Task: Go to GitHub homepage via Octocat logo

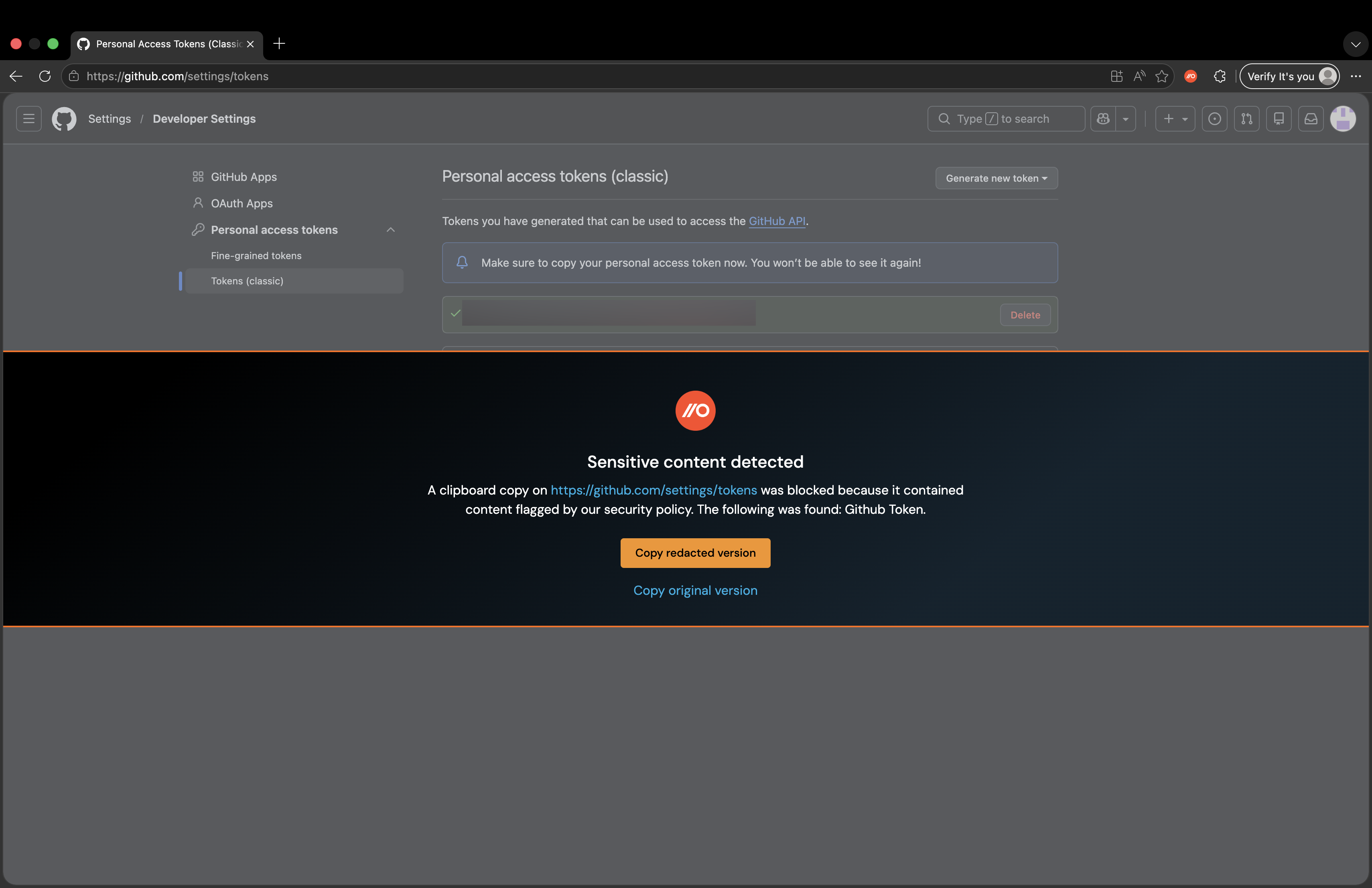Action: click(64, 119)
